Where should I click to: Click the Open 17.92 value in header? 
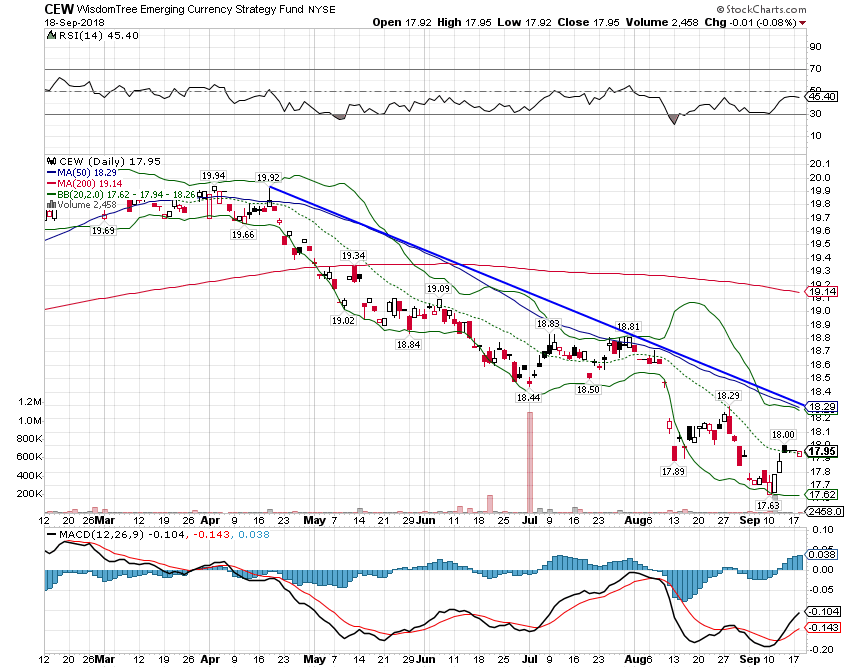[402, 22]
